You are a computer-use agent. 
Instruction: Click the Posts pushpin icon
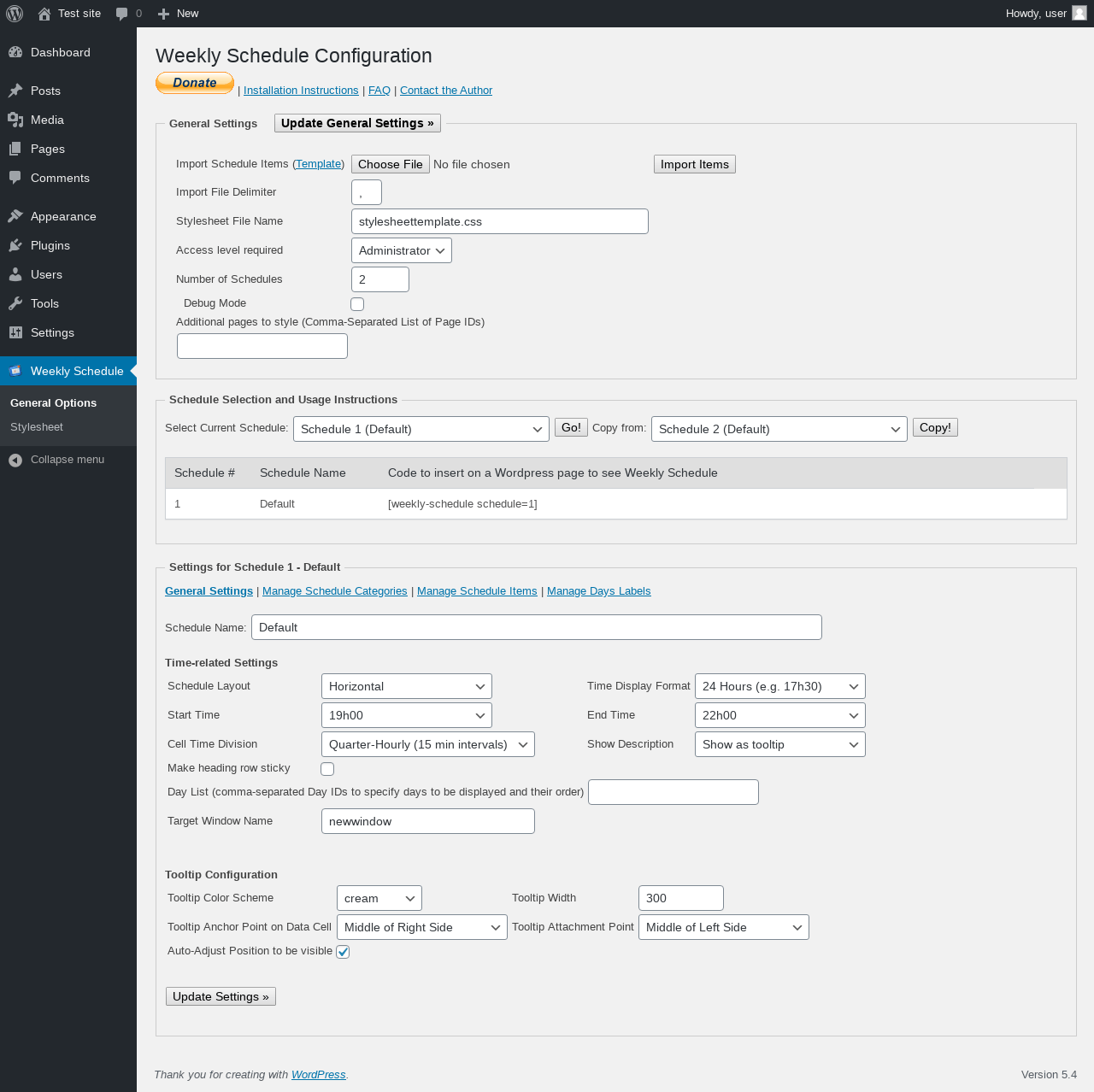[x=15, y=91]
